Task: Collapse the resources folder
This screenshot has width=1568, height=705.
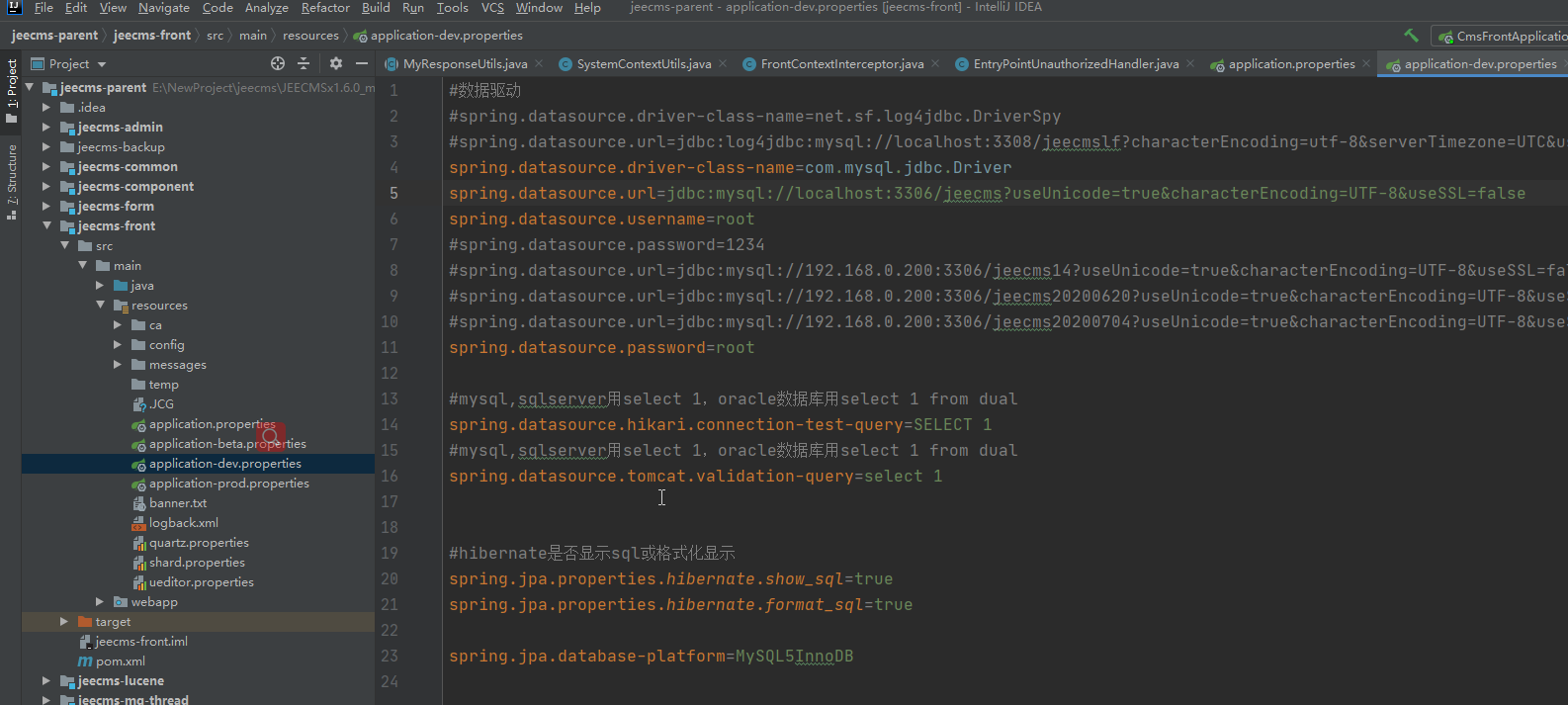Action: pos(101,306)
